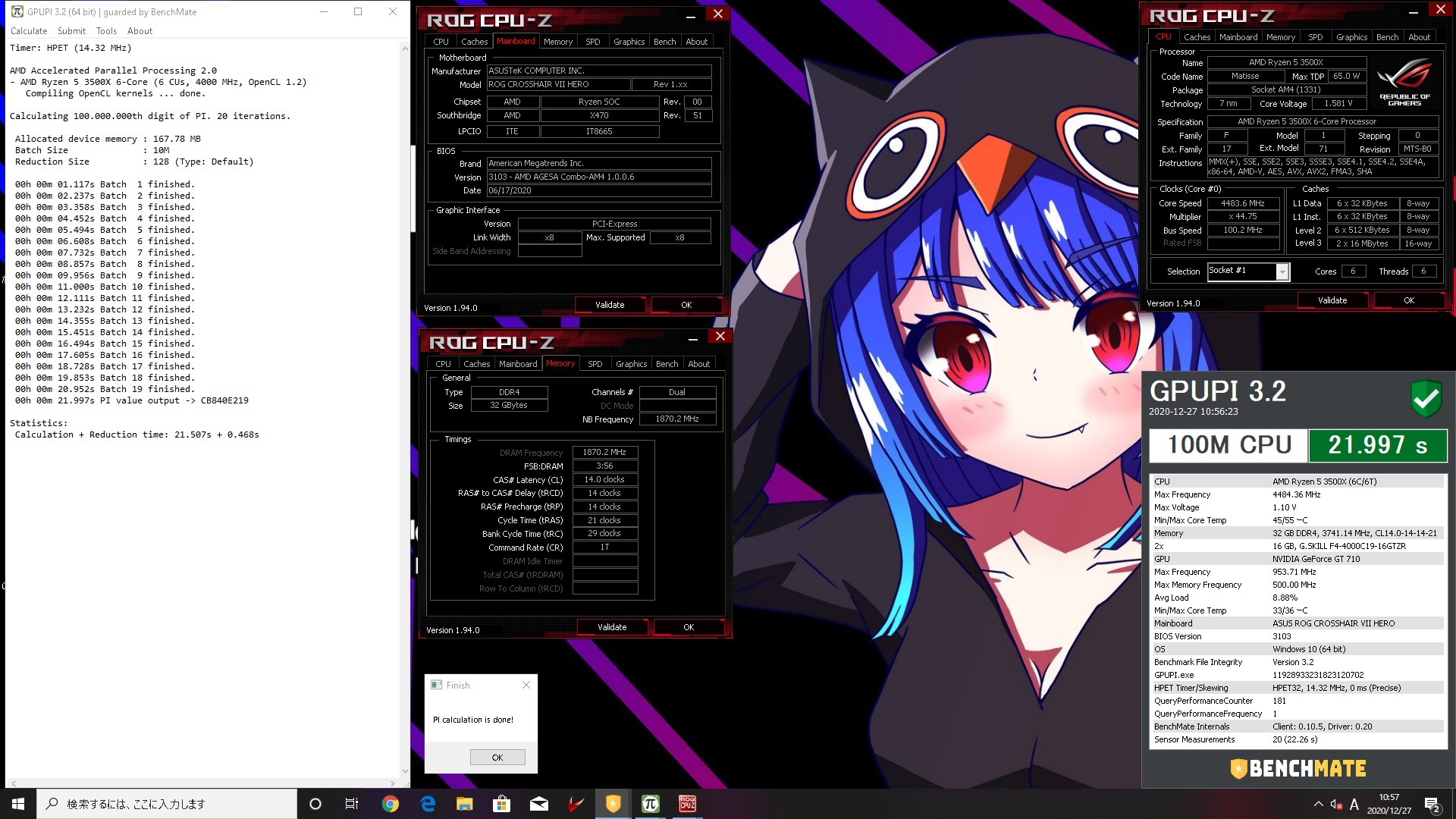This screenshot has height=819, width=1456.
Task: Open Mainboard tab in Memory CPU-Z window
Action: click(518, 364)
